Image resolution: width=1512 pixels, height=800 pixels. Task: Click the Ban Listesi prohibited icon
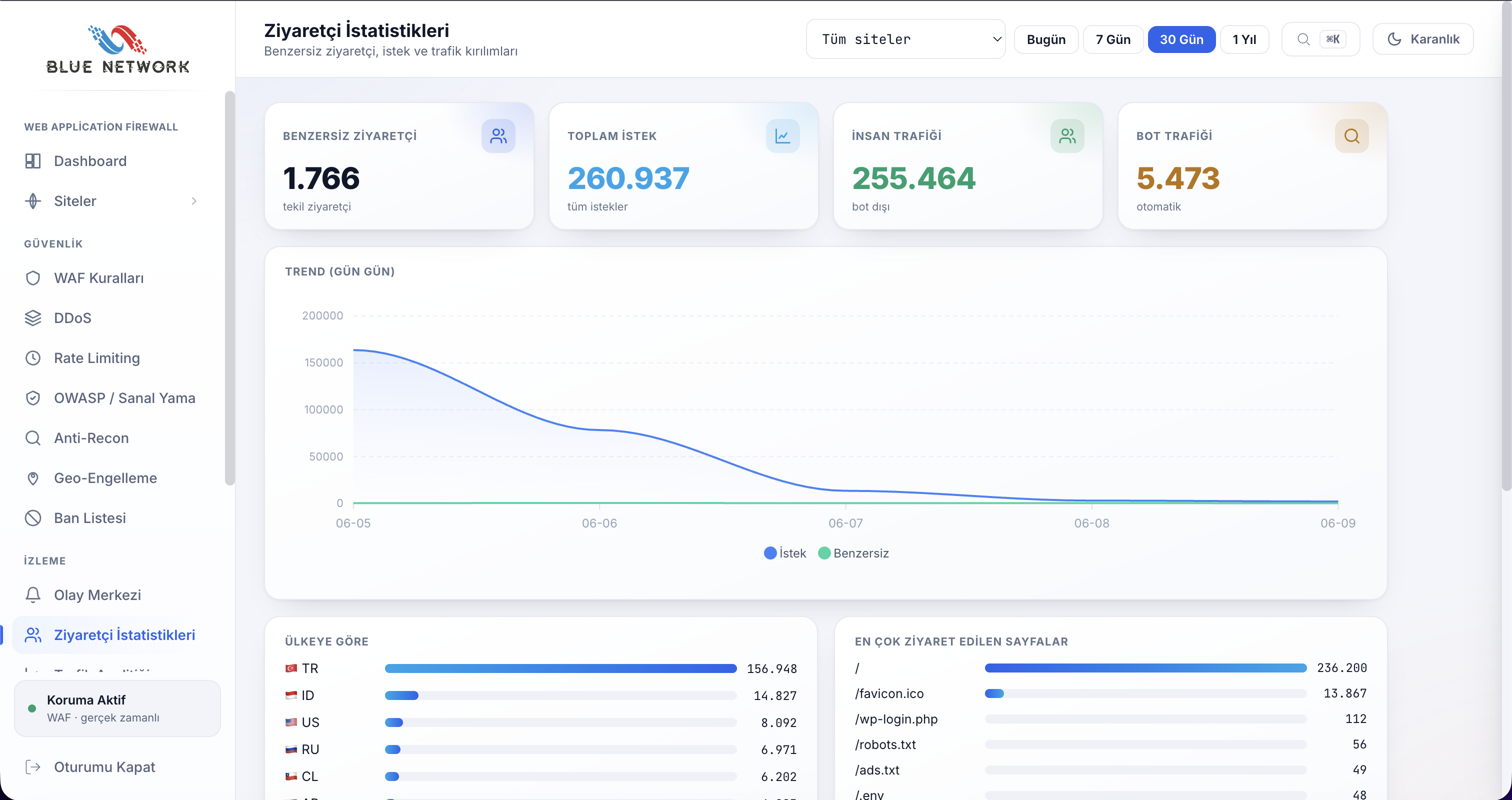click(x=33, y=517)
